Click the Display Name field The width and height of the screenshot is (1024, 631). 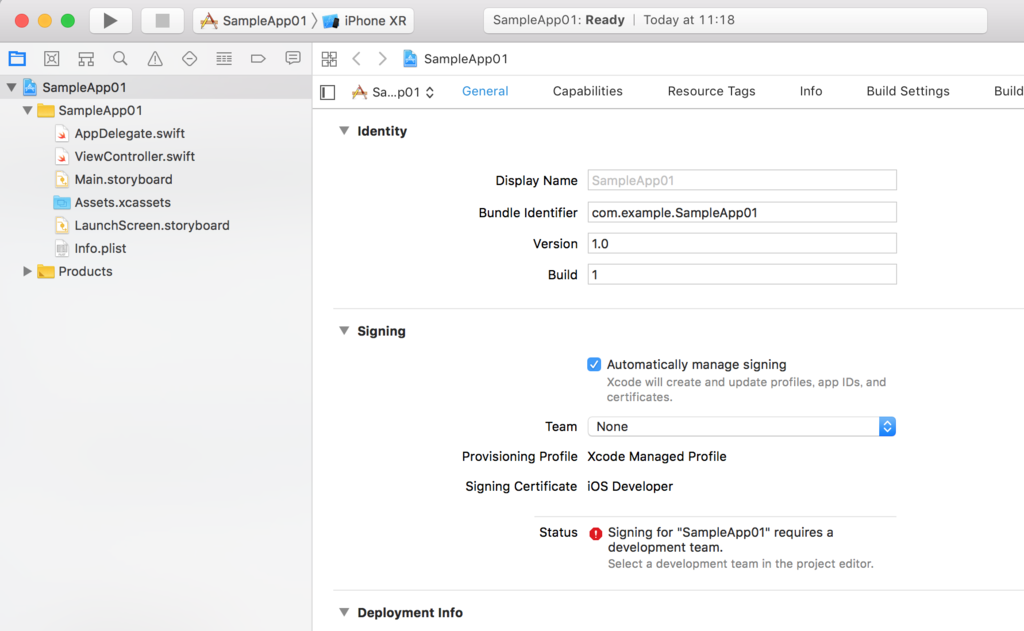(742, 180)
